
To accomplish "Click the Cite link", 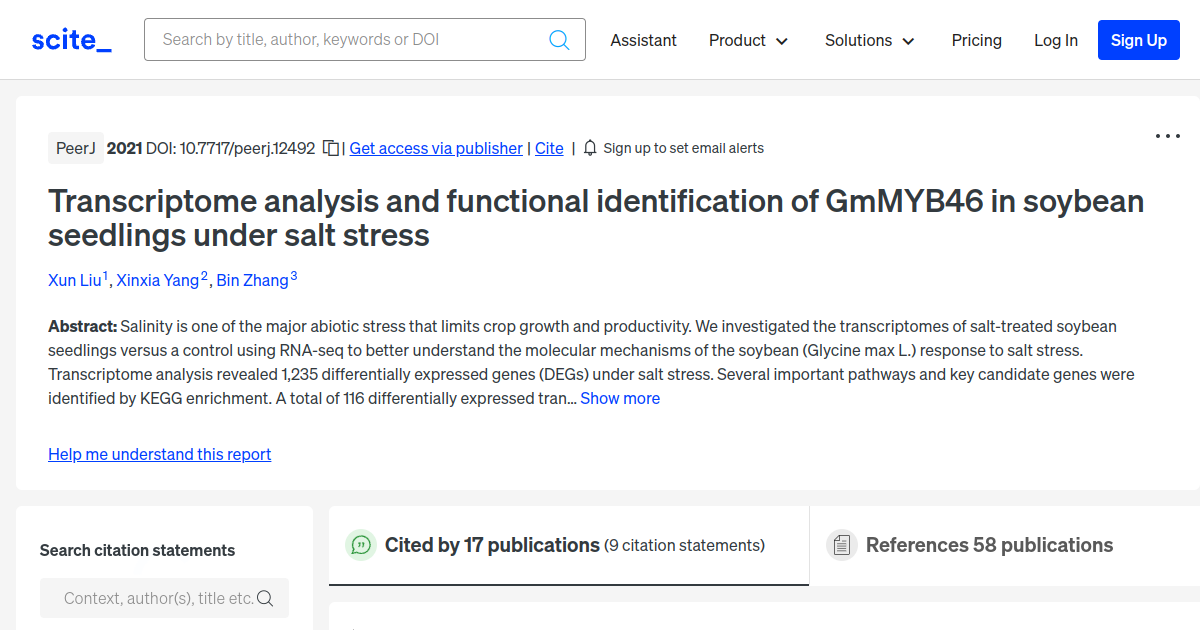I will (x=549, y=148).
